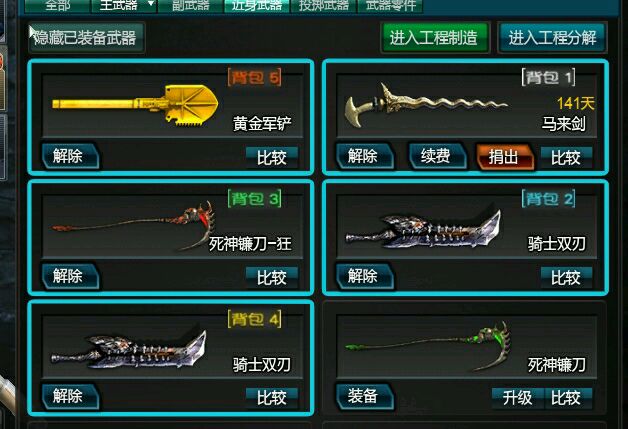This screenshot has height=429, width=628.
Task: Equip 死神镰刀 using 装备 button
Action: (x=364, y=397)
